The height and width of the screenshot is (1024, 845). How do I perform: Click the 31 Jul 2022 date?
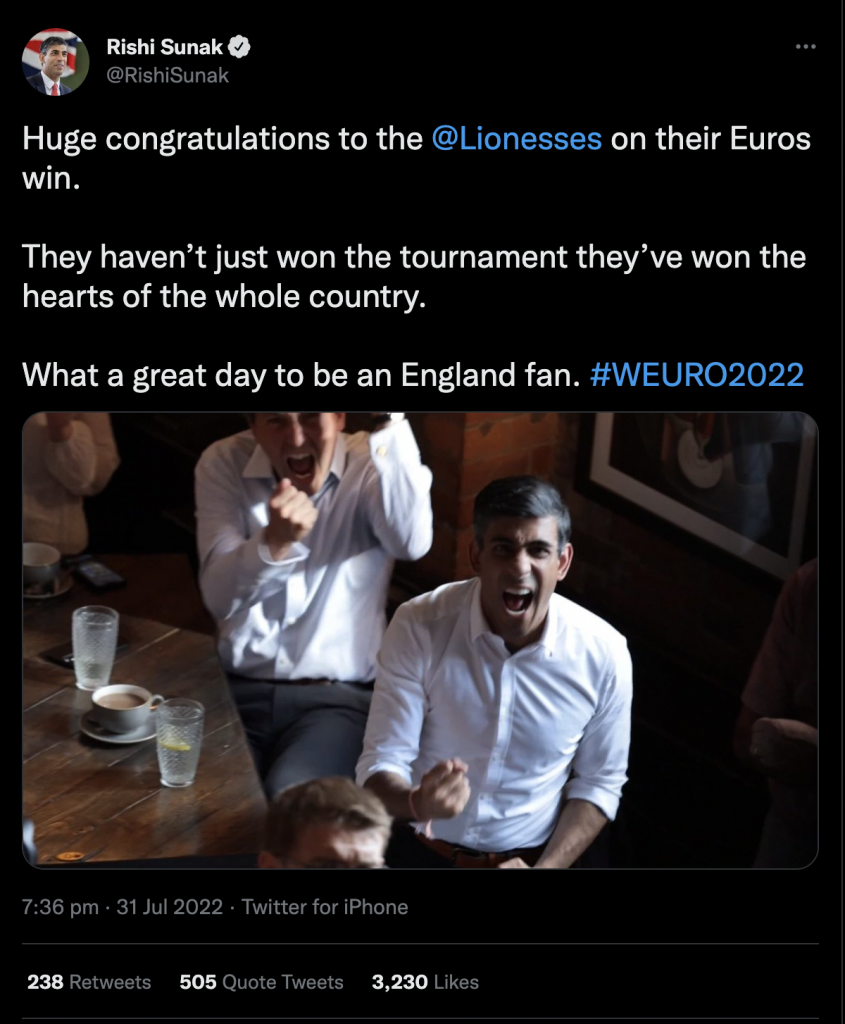pos(169,906)
